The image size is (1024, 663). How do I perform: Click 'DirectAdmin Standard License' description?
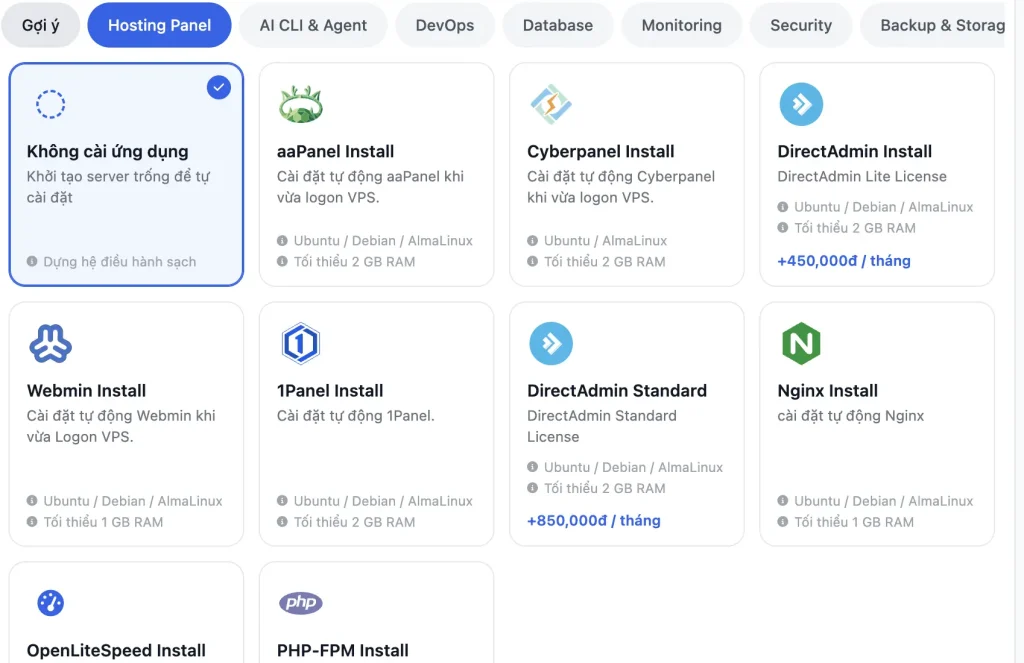(x=601, y=426)
